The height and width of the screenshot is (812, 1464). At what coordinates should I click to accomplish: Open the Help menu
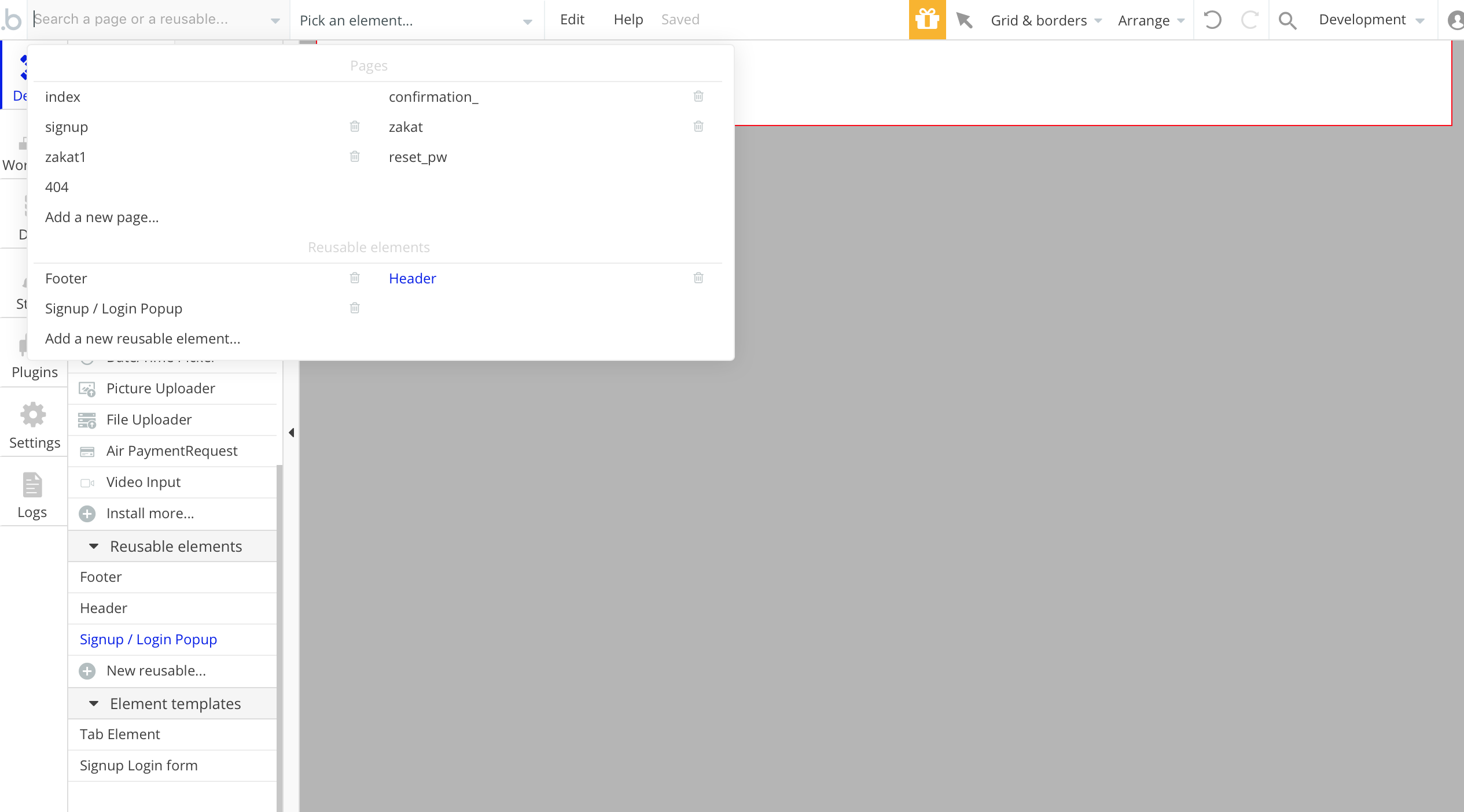[x=628, y=20]
